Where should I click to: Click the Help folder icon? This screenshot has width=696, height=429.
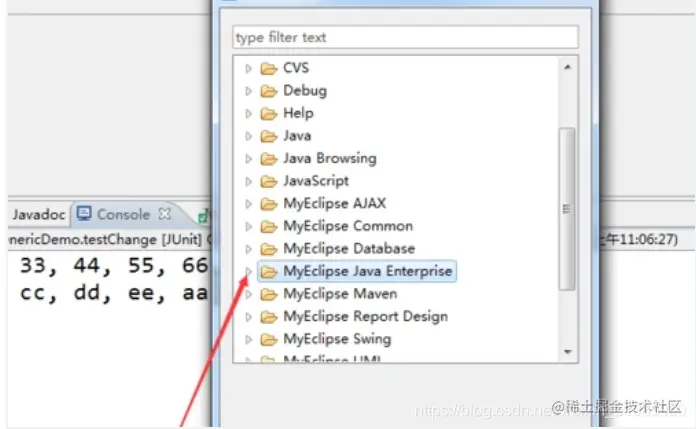coord(269,114)
